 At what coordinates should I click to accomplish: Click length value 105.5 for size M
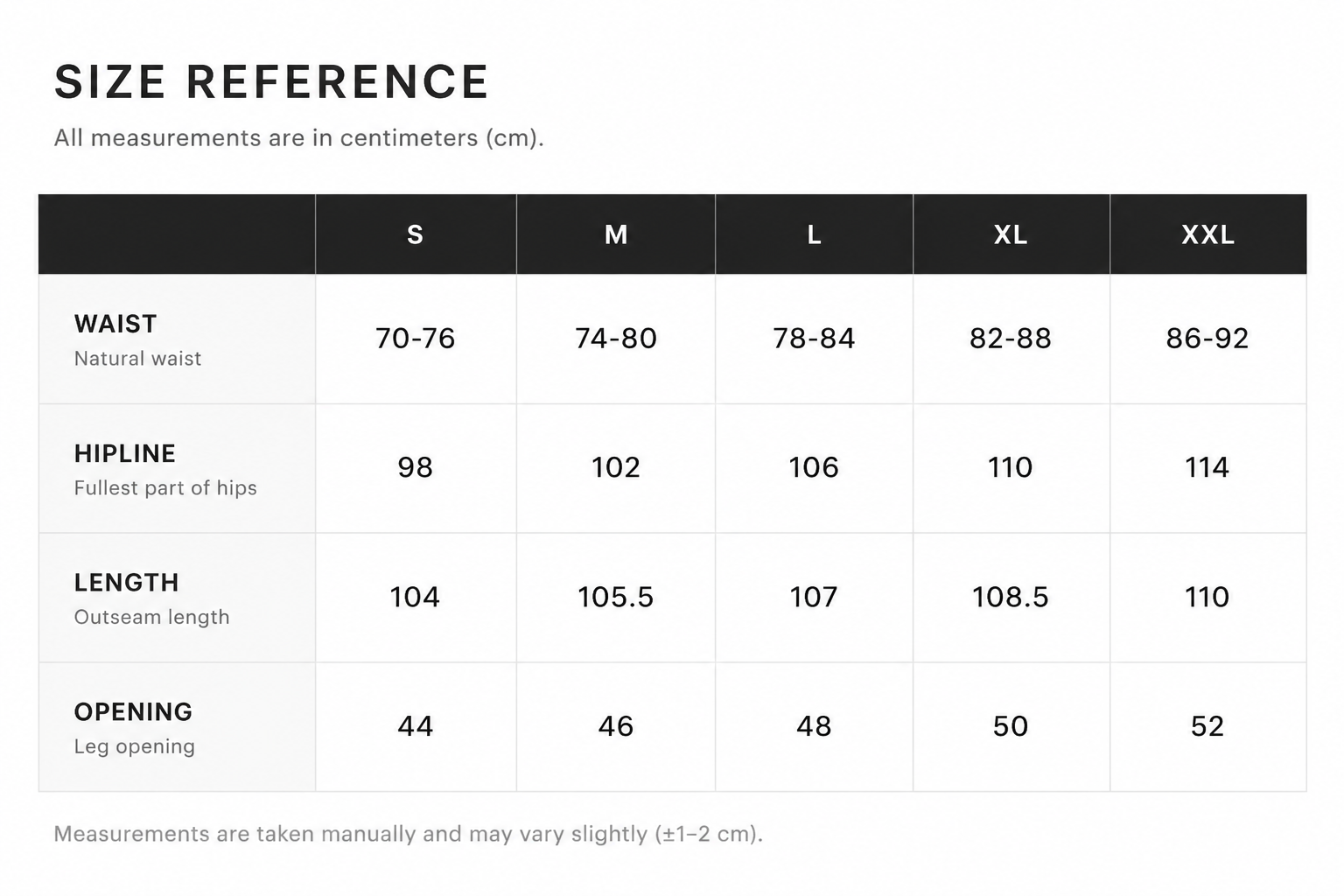[616, 597]
